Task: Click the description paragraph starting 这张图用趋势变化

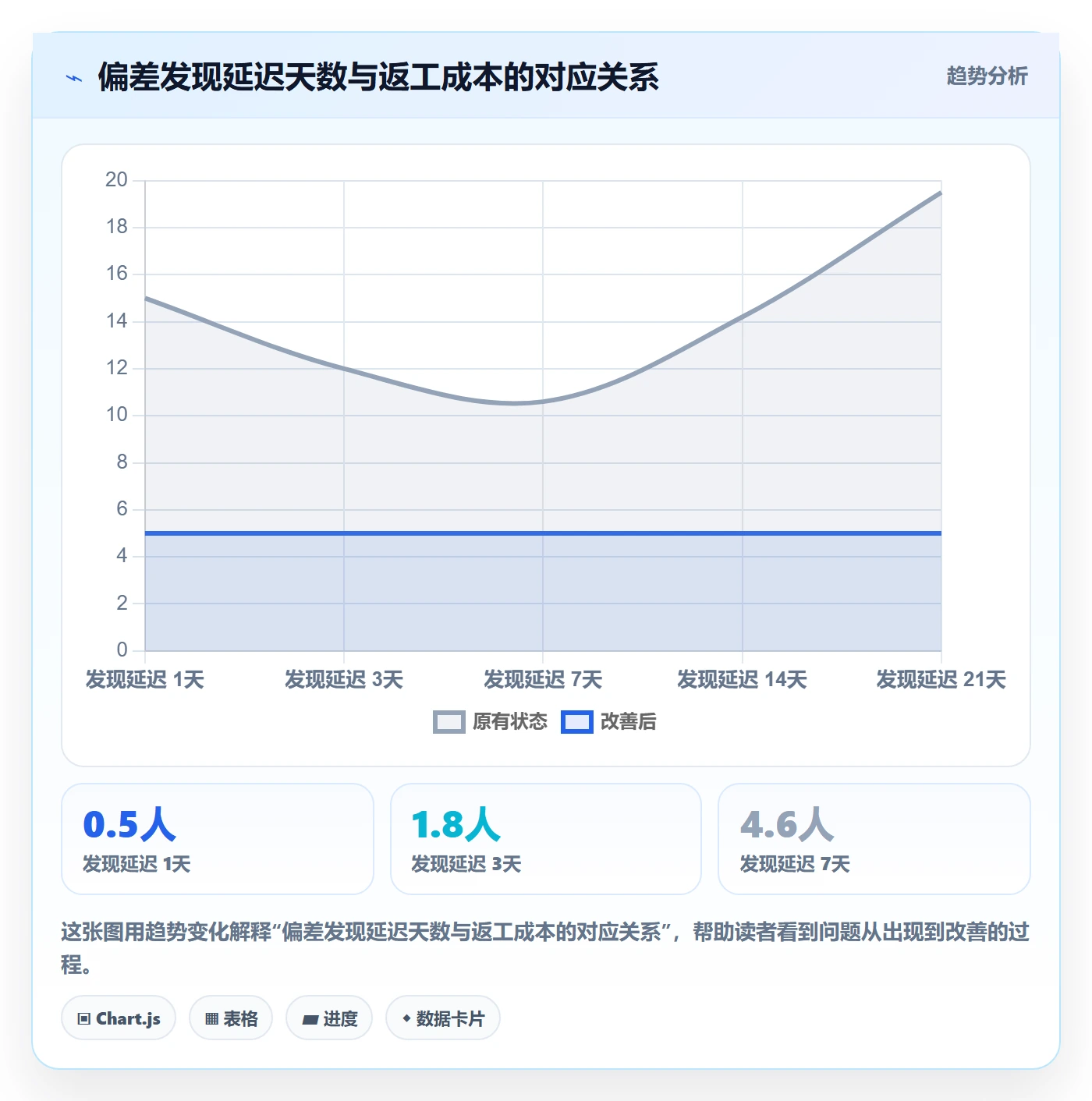Action: [x=545, y=948]
